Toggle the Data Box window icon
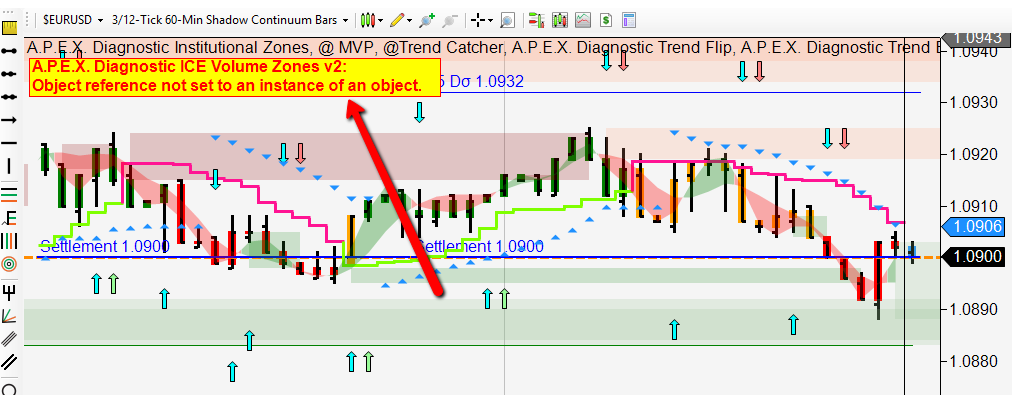The image size is (1012, 395). coord(629,21)
